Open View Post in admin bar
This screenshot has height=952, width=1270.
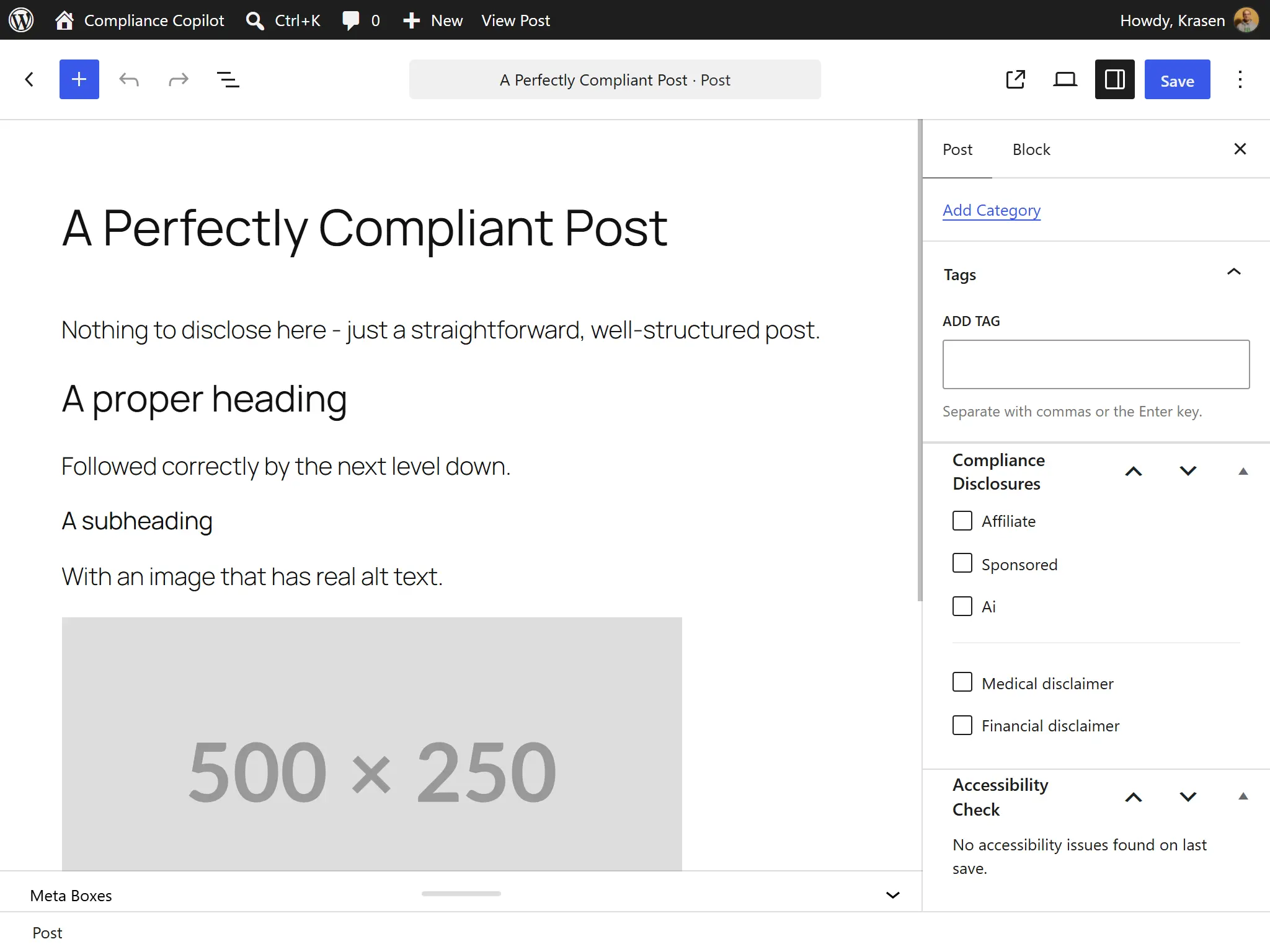pyautogui.click(x=515, y=20)
